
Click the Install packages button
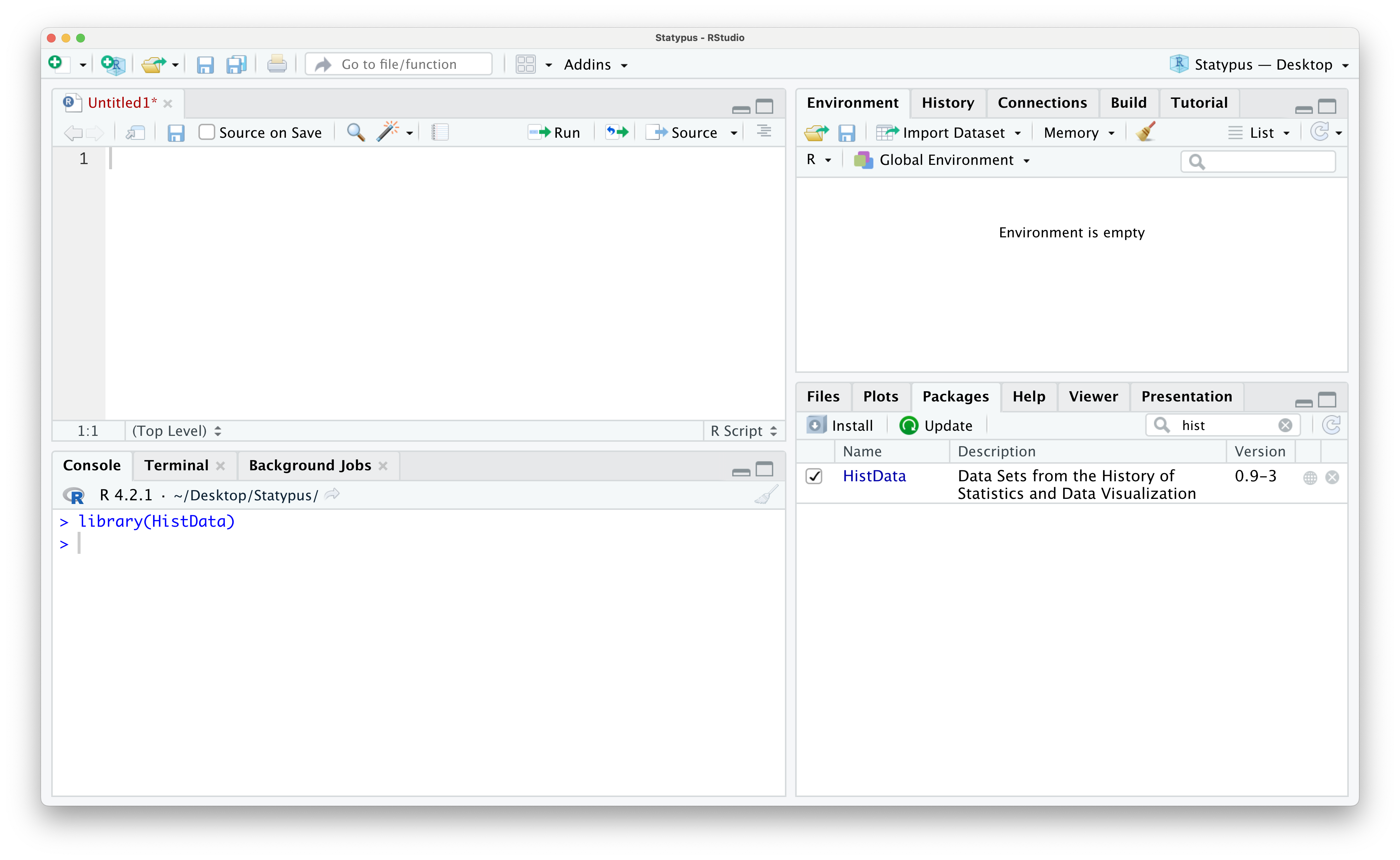[840, 425]
